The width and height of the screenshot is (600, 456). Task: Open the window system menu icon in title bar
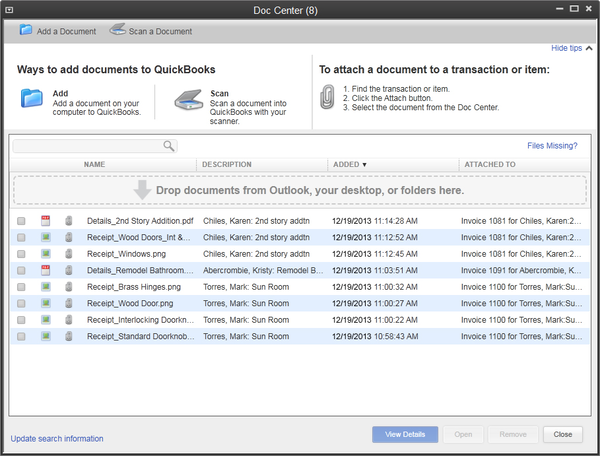pos(9,10)
